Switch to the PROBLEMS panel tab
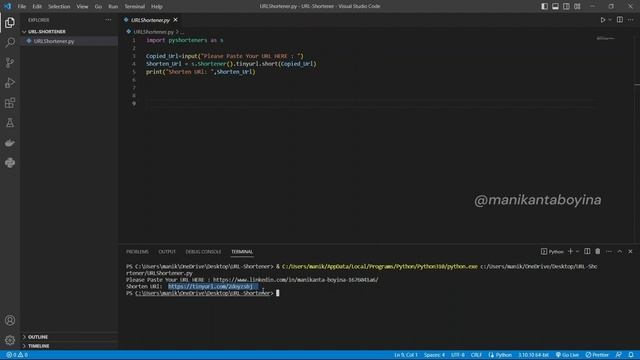 pyautogui.click(x=137, y=252)
